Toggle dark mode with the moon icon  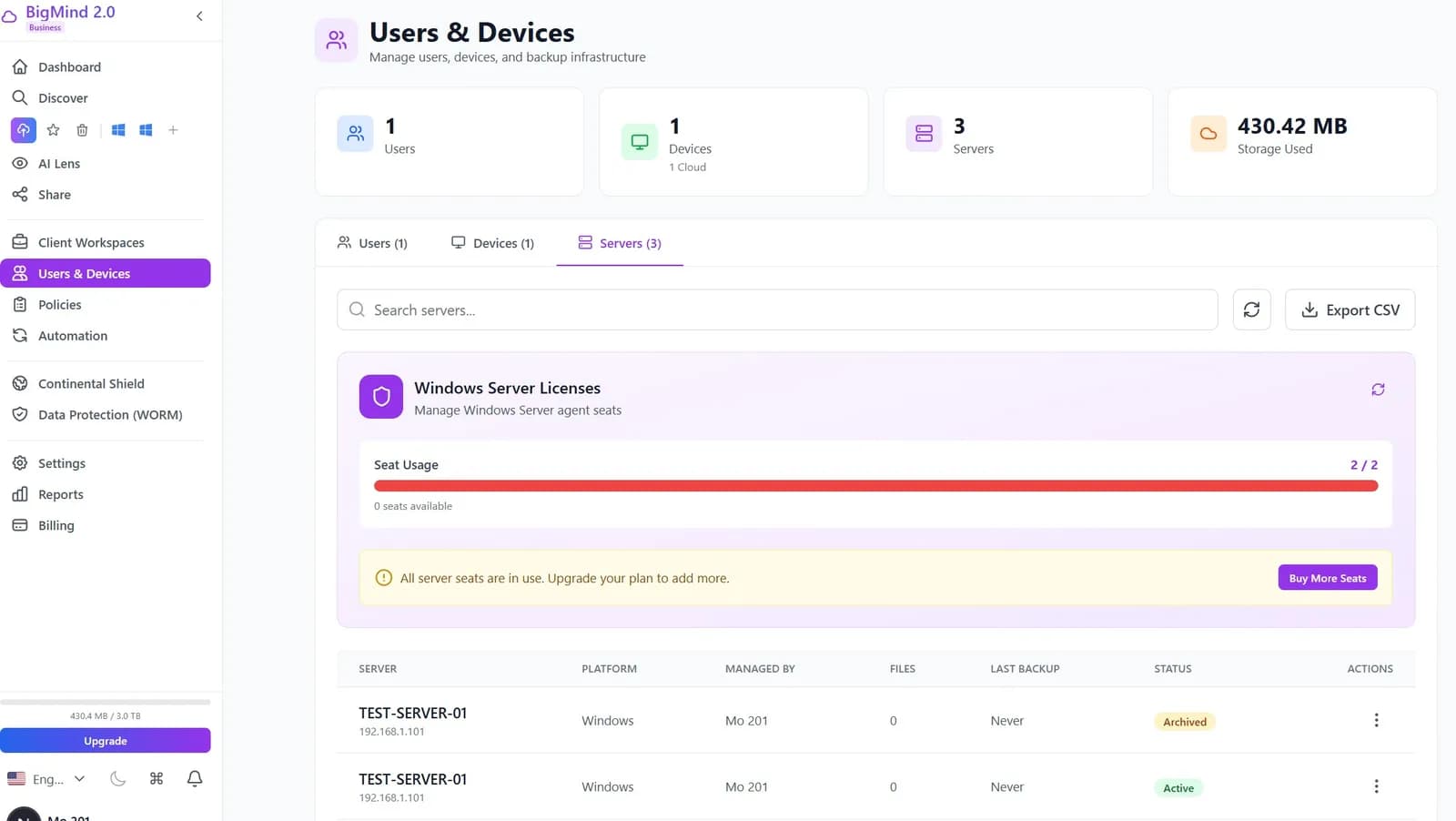(x=117, y=778)
